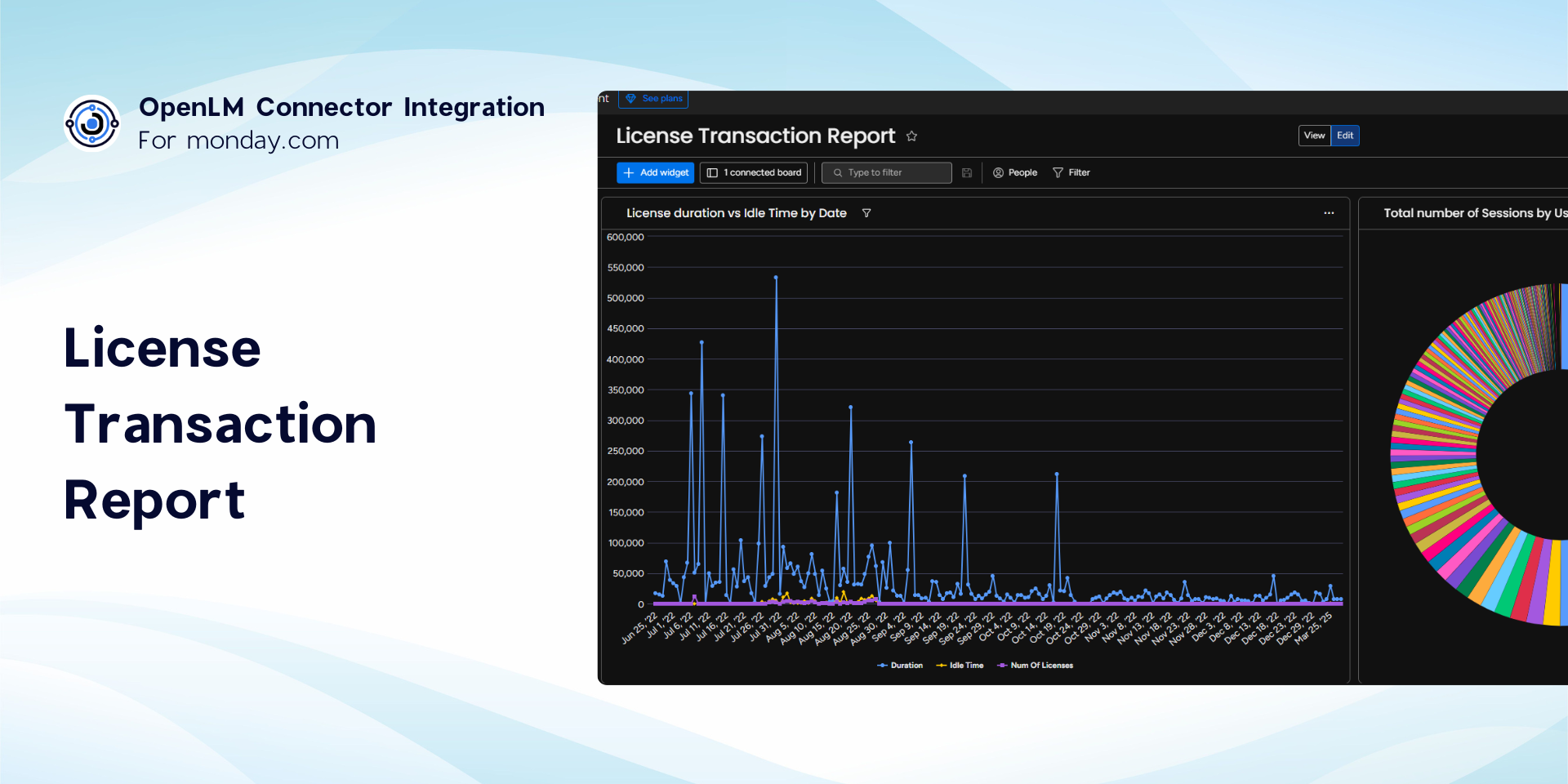Click the Jun 25, '22 x-axis date label
The image size is (1568, 784).
(639, 627)
